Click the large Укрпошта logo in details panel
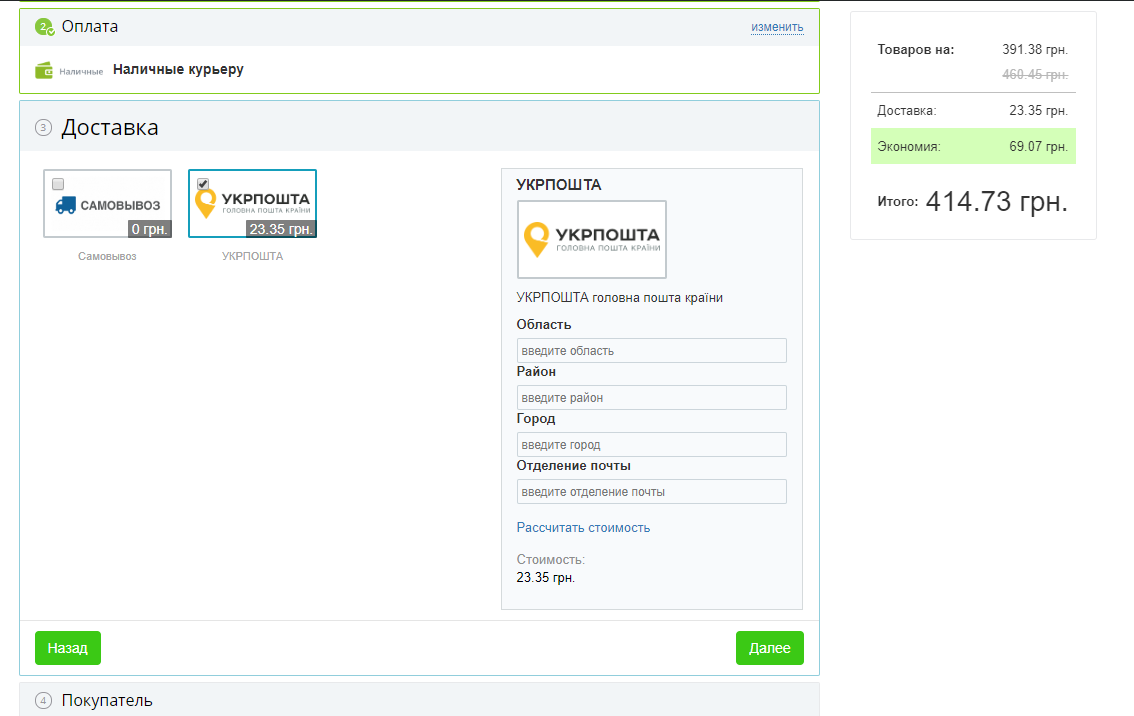The height and width of the screenshot is (716, 1134). click(x=591, y=239)
